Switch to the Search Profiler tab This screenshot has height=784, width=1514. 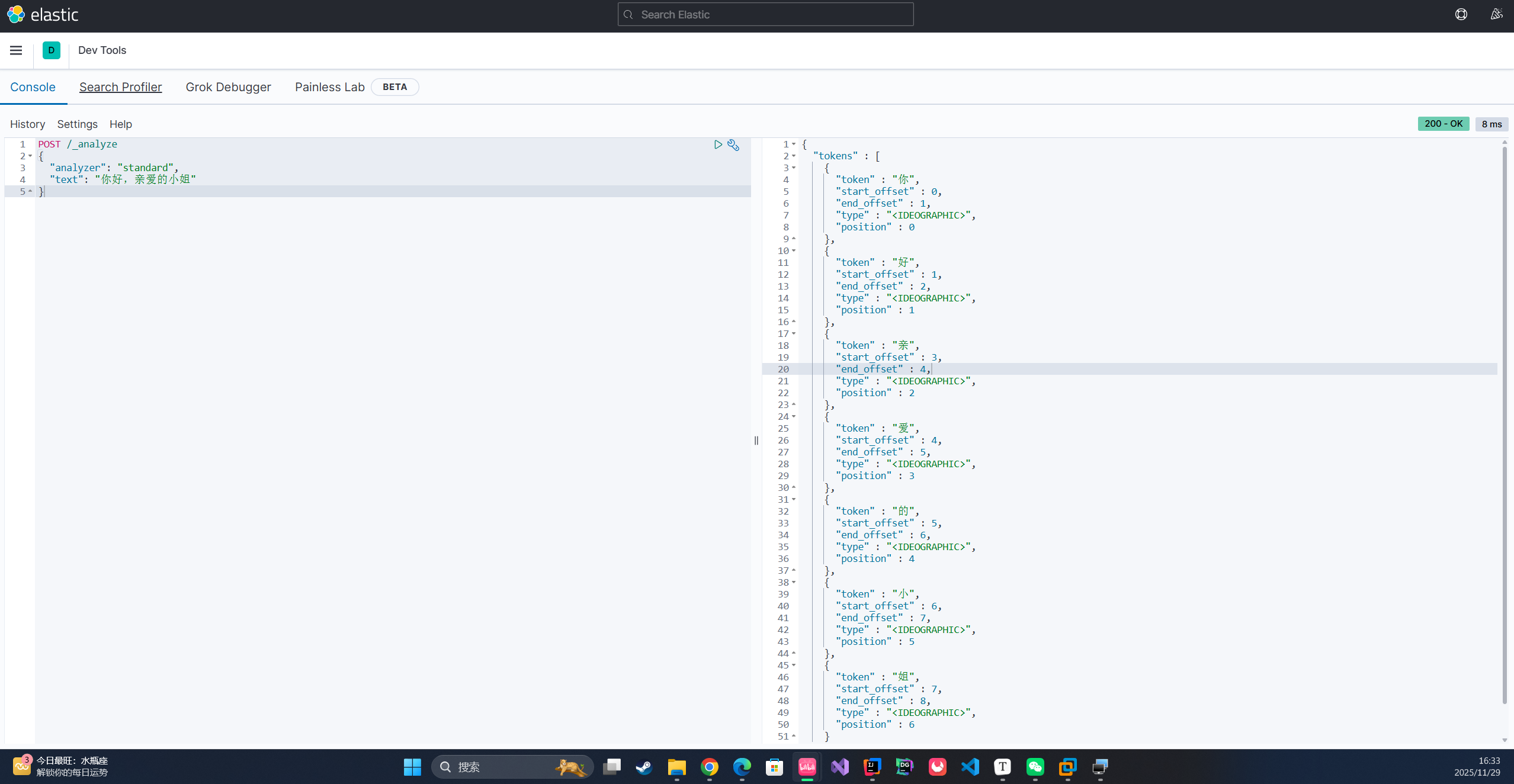[120, 86]
